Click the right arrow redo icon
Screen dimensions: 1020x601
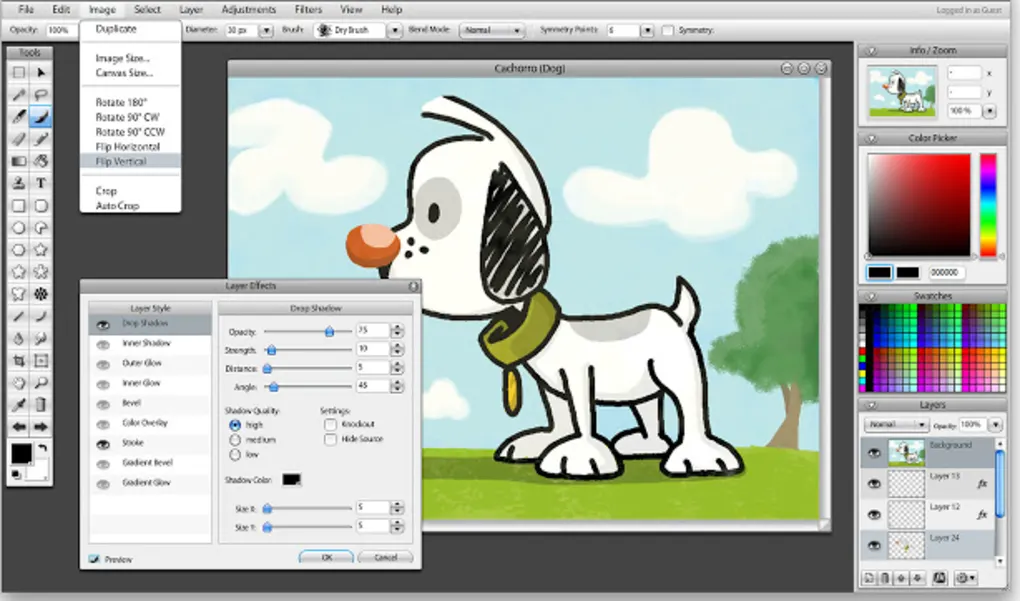(41, 427)
